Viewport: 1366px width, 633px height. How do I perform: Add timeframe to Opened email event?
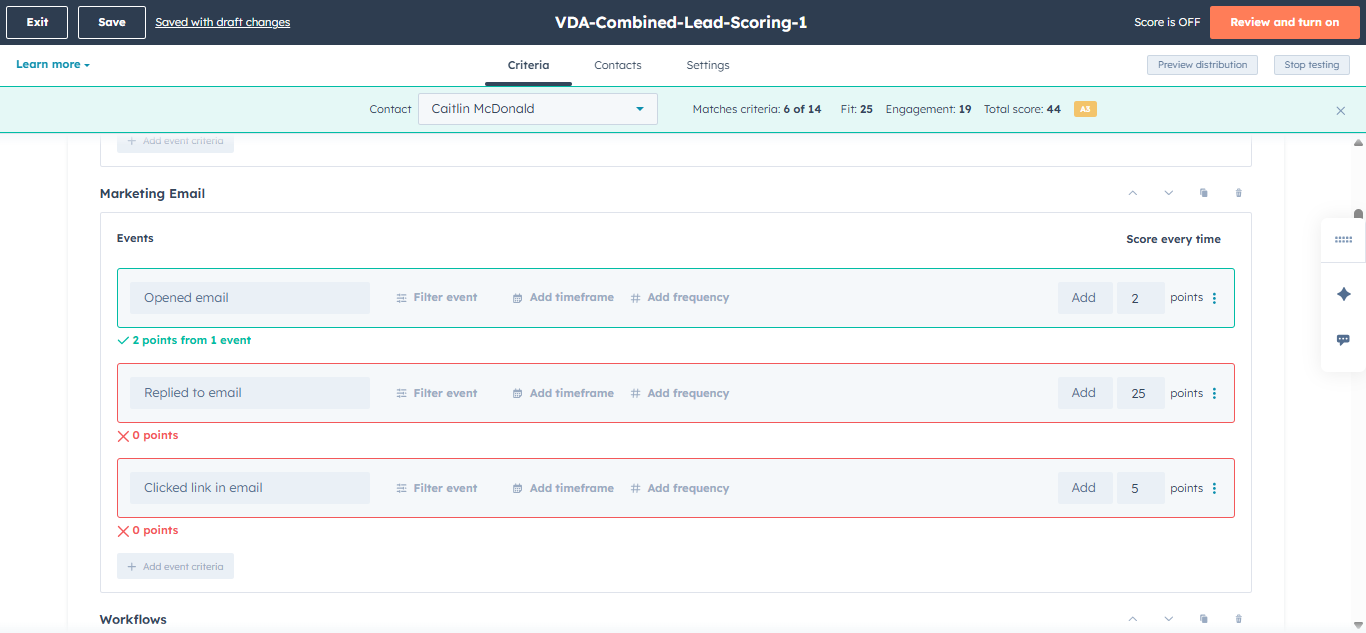coord(563,297)
